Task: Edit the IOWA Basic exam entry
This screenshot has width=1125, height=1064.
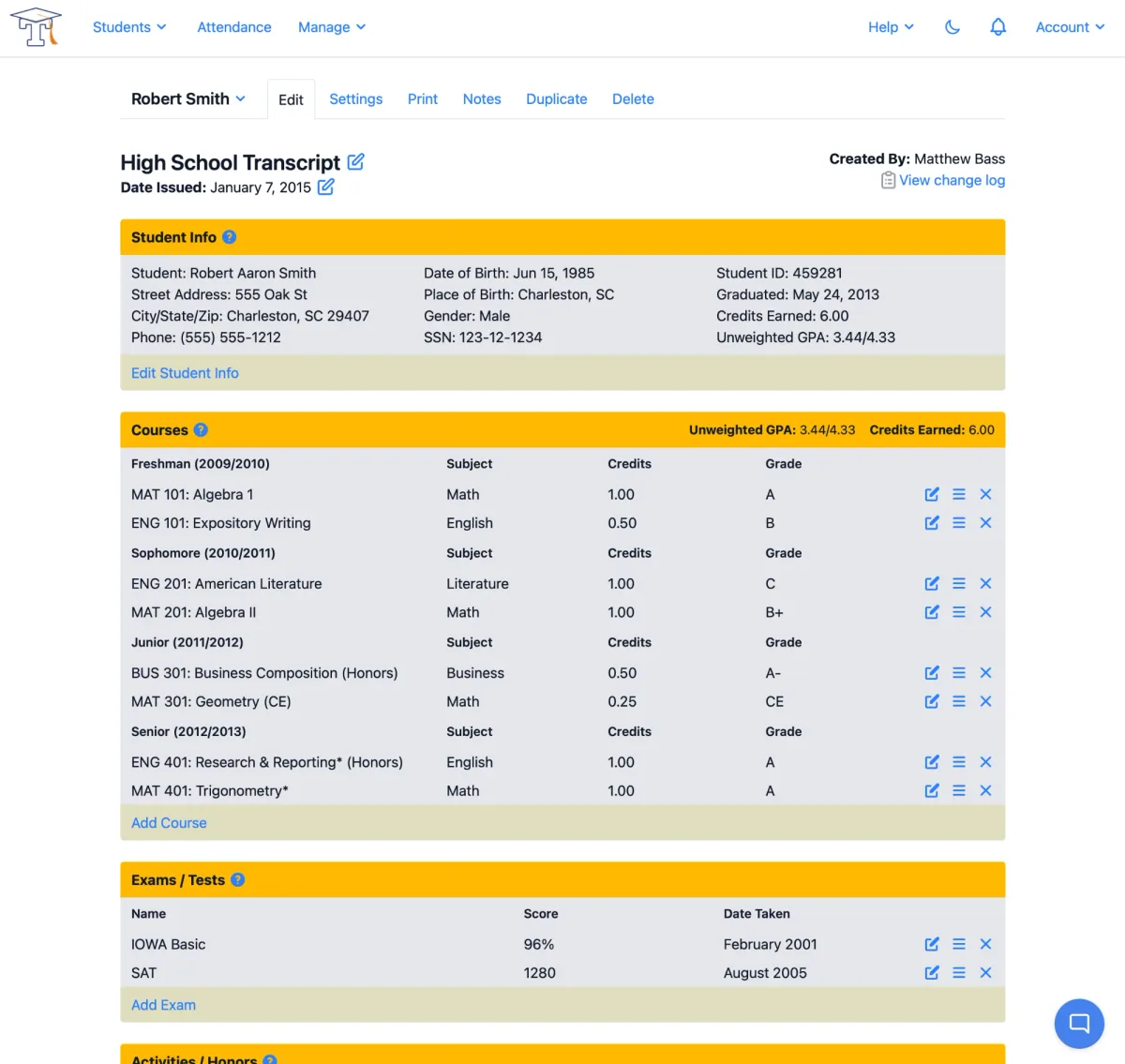Action: tap(932, 944)
